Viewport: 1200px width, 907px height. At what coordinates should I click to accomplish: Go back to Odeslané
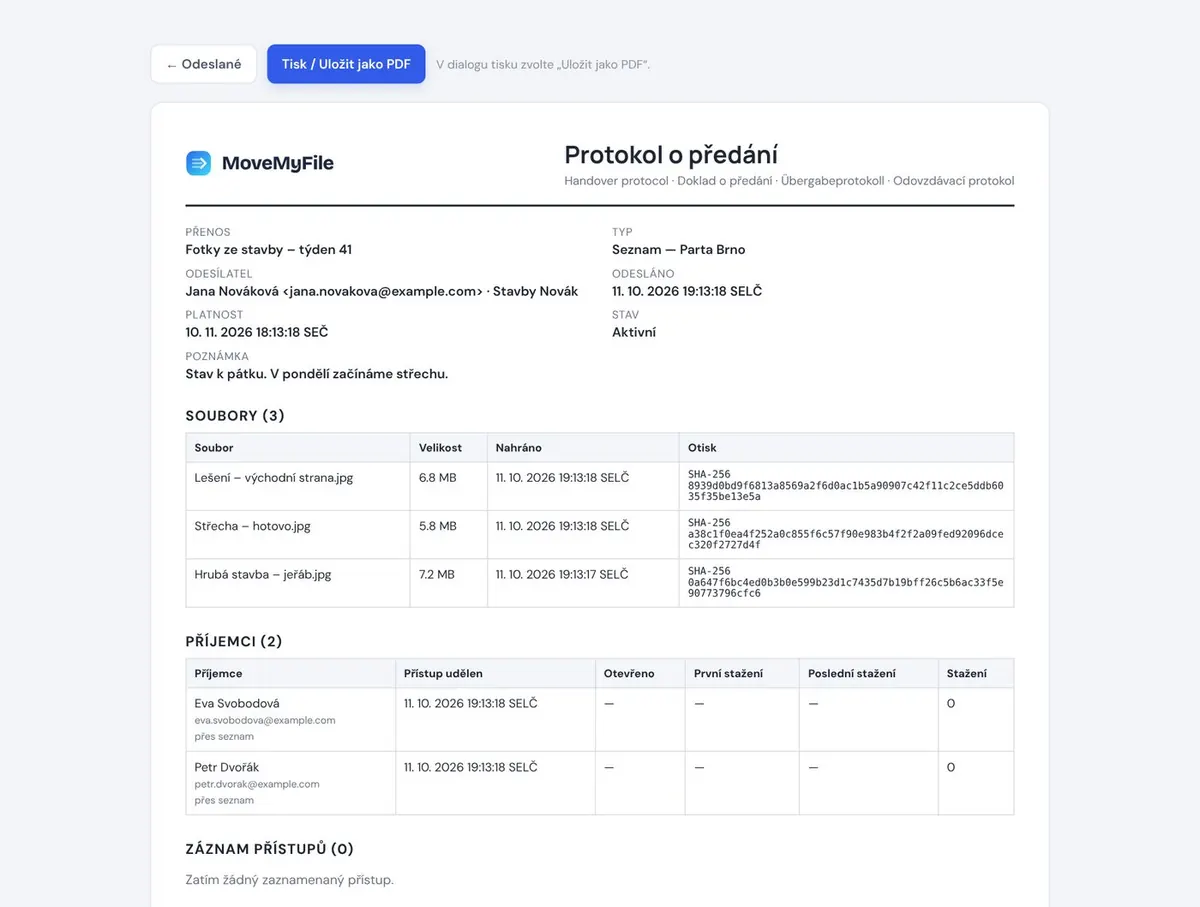tap(204, 64)
